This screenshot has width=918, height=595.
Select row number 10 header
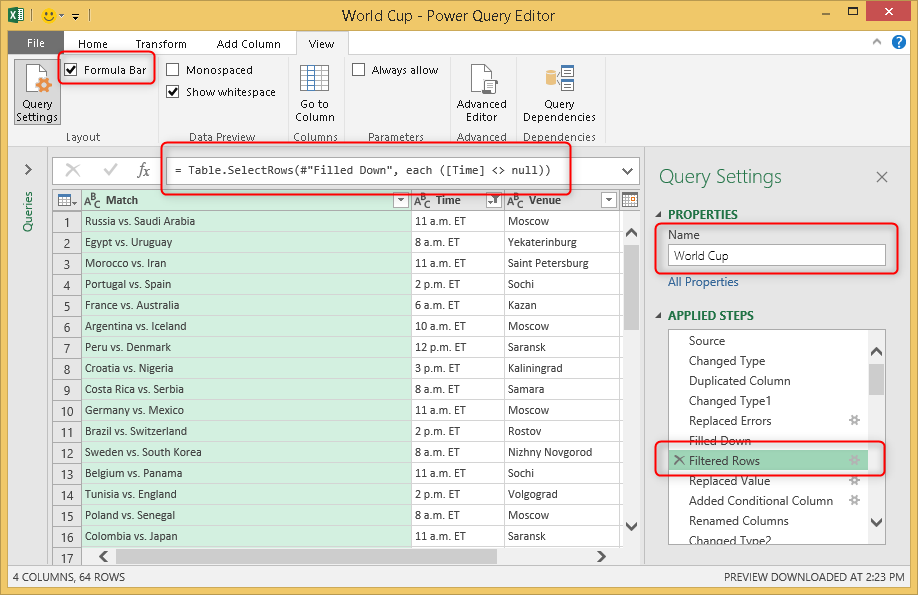(x=67, y=411)
